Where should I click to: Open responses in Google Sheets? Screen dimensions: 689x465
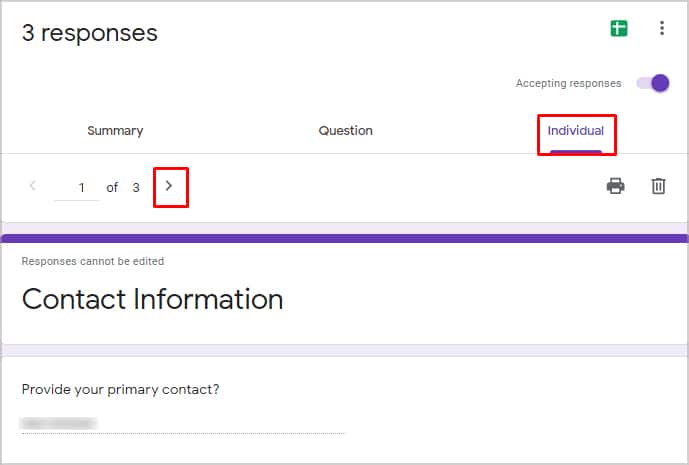[619, 29]
